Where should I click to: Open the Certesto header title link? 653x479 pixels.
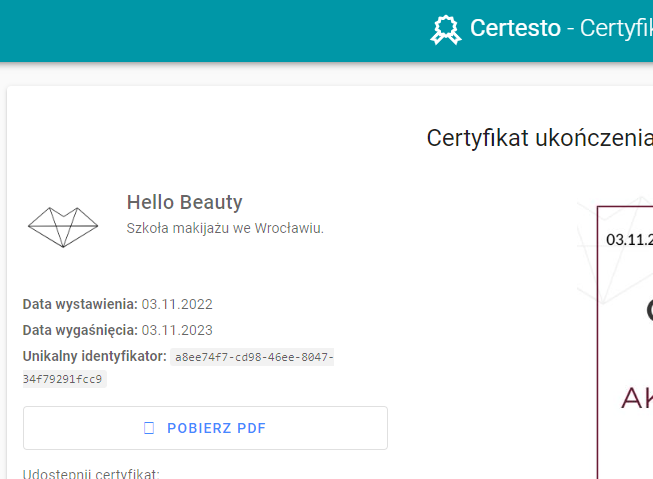(x=561, y=28)
